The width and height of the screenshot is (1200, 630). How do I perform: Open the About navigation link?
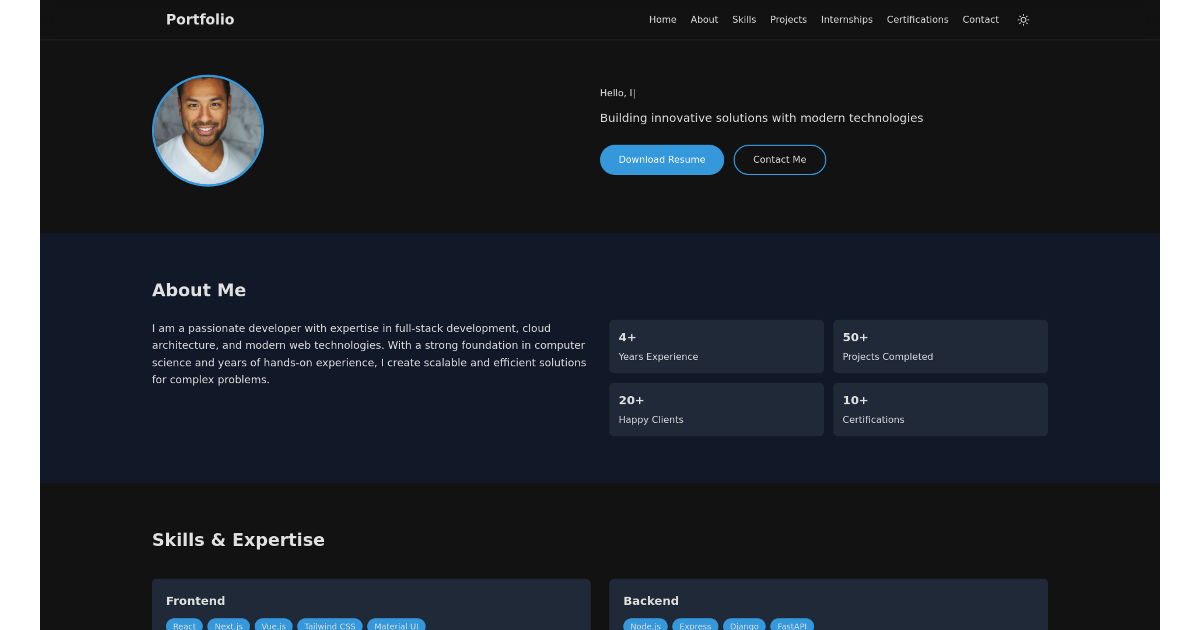(x=704, y=19)
